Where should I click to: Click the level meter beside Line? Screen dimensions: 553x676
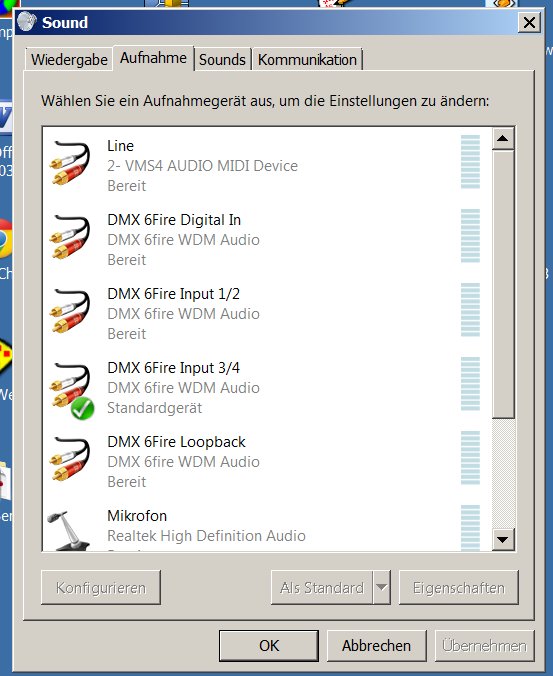470,162
